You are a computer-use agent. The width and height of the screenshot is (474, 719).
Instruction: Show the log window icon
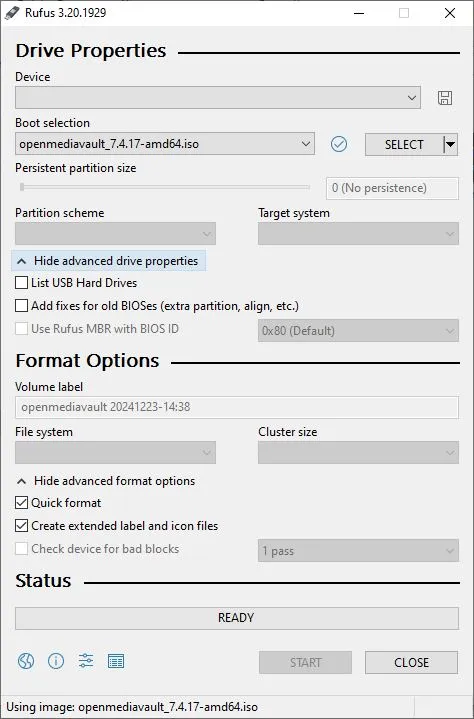coord(116,661)
